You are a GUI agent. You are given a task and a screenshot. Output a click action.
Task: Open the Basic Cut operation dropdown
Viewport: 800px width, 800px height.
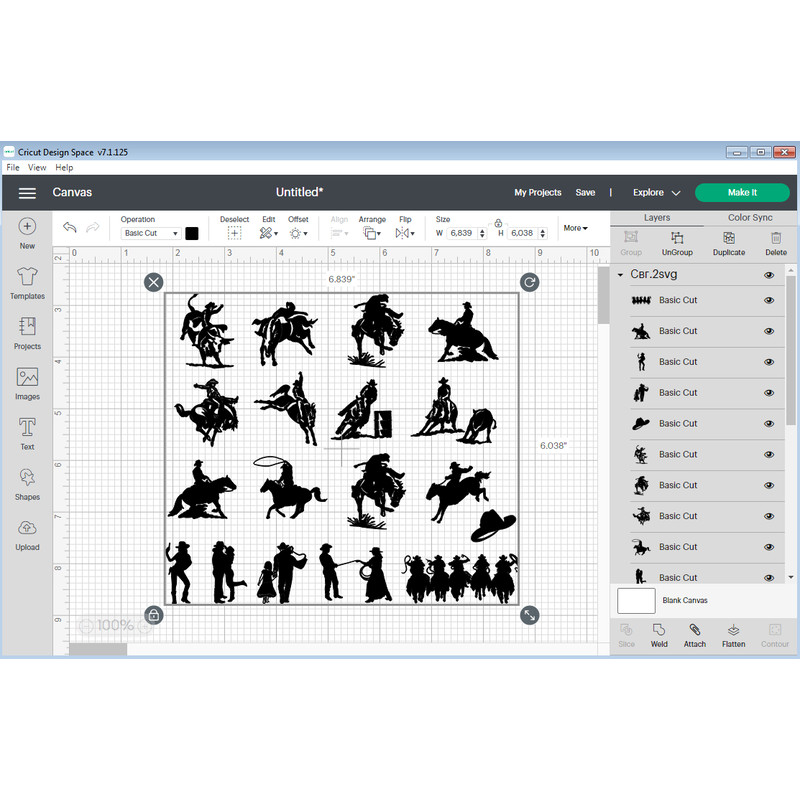tap(150, 232)
